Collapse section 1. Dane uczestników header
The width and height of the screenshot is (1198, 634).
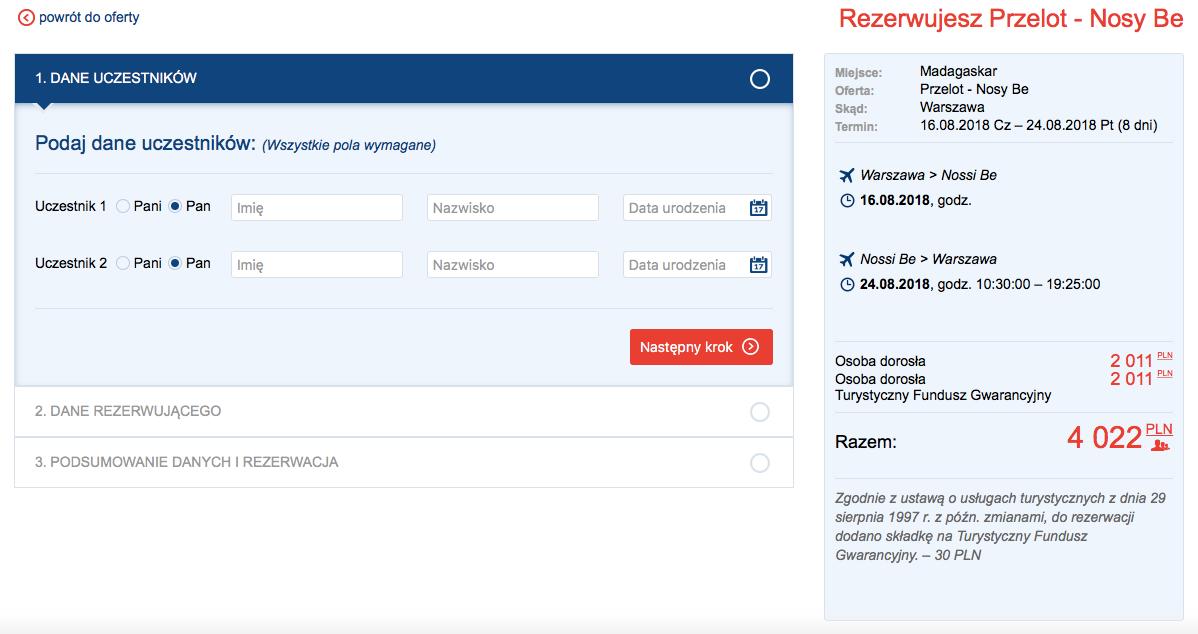click(403, 79)
